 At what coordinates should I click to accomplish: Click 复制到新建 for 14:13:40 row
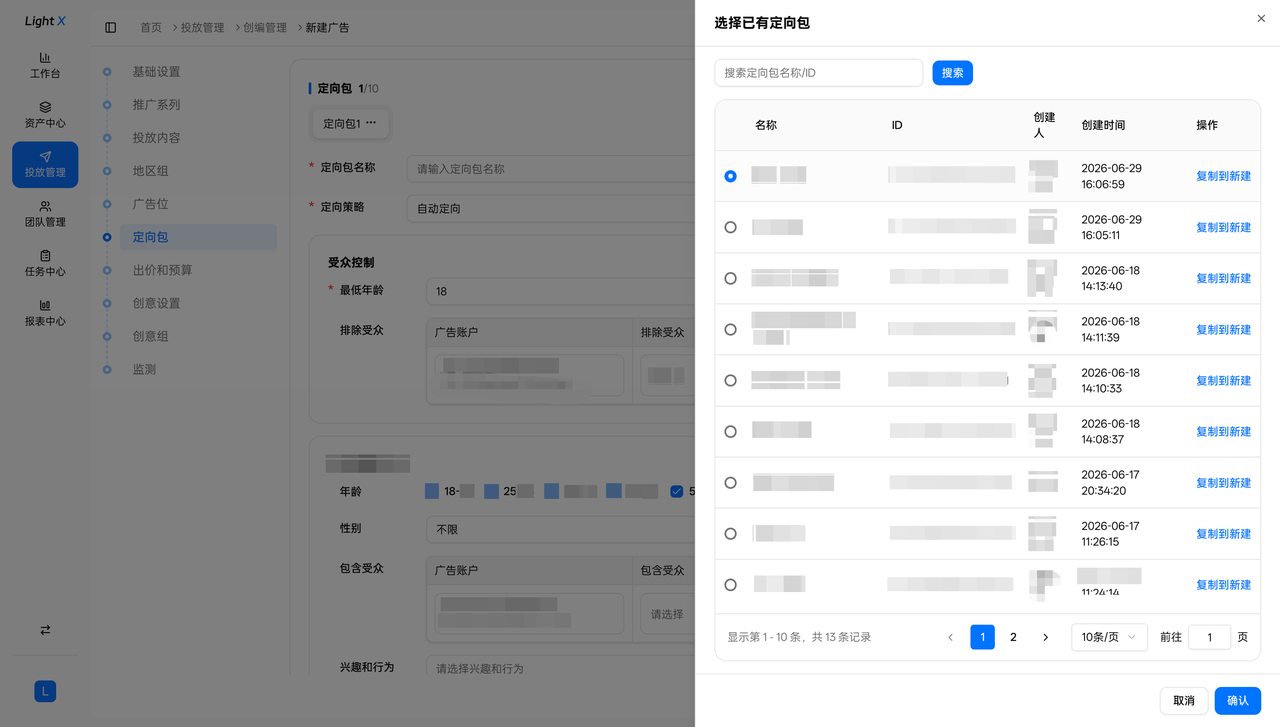point(1223,278)
